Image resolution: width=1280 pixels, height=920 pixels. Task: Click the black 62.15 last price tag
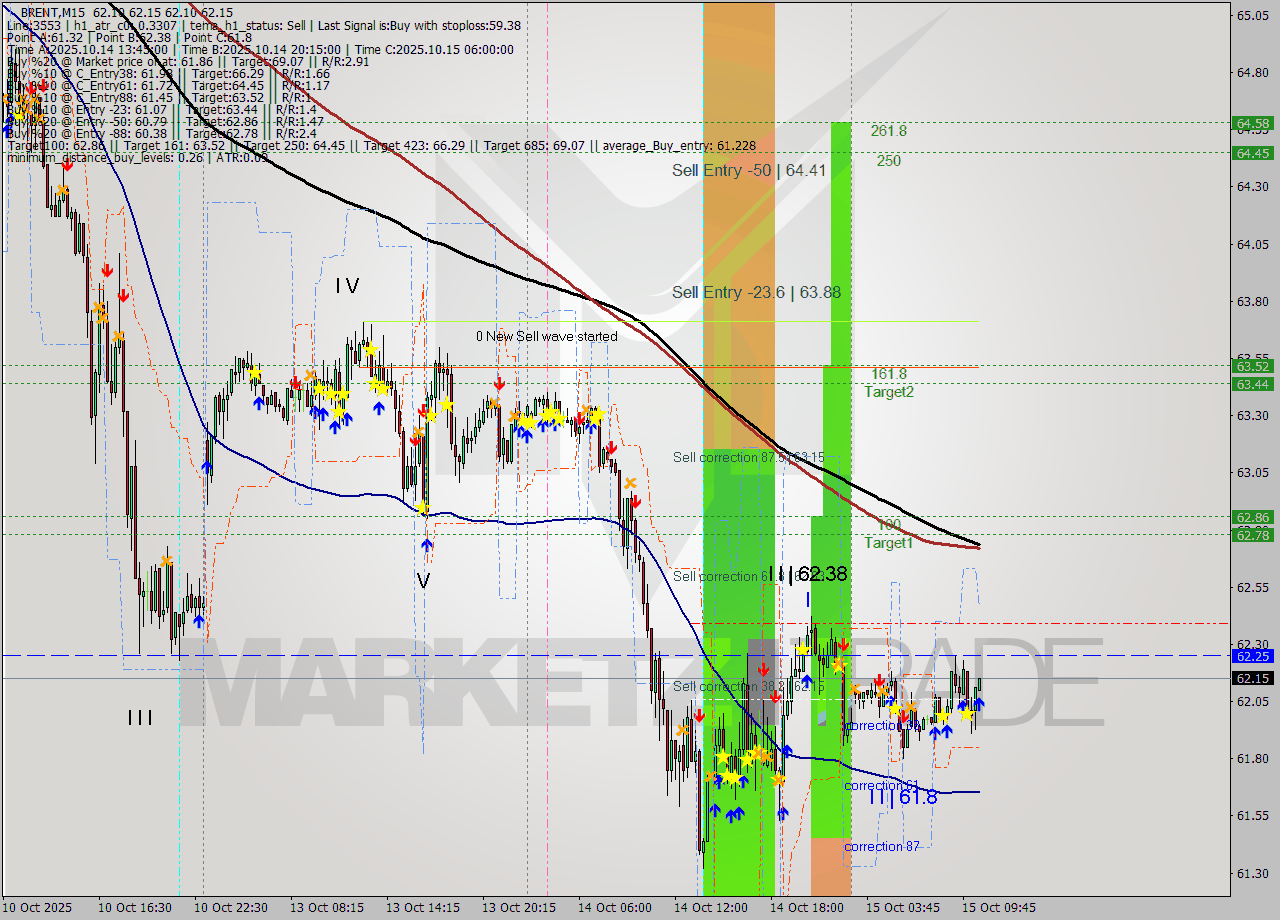tap(1251, 679)
